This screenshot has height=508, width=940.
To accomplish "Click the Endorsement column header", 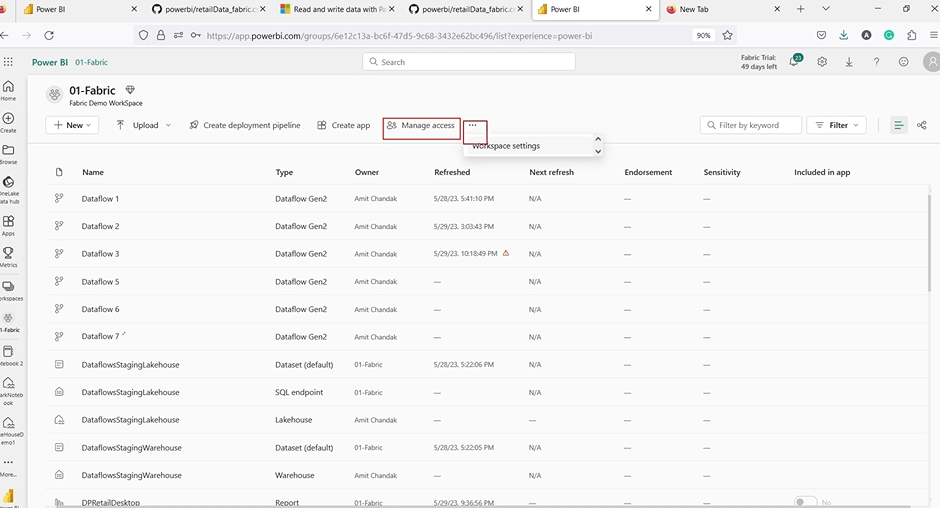I will (x=648, y=172).
